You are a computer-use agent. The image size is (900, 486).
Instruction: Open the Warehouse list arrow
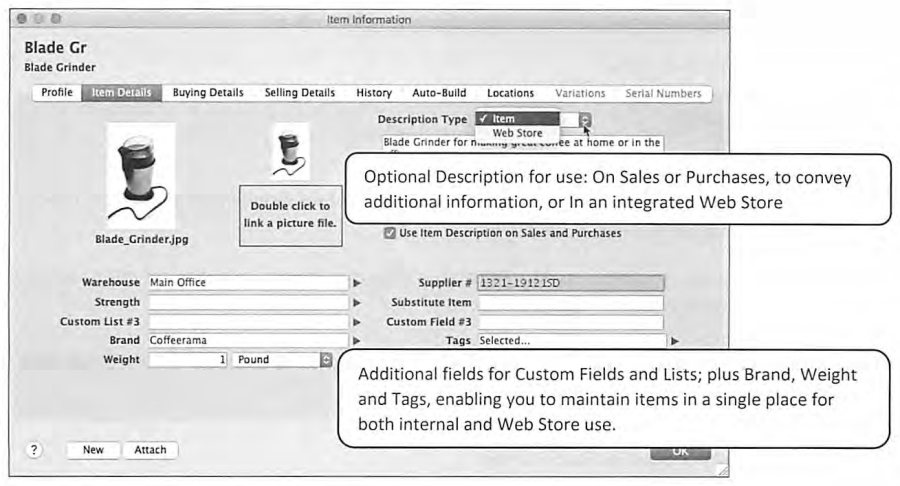tap(357, 283)
